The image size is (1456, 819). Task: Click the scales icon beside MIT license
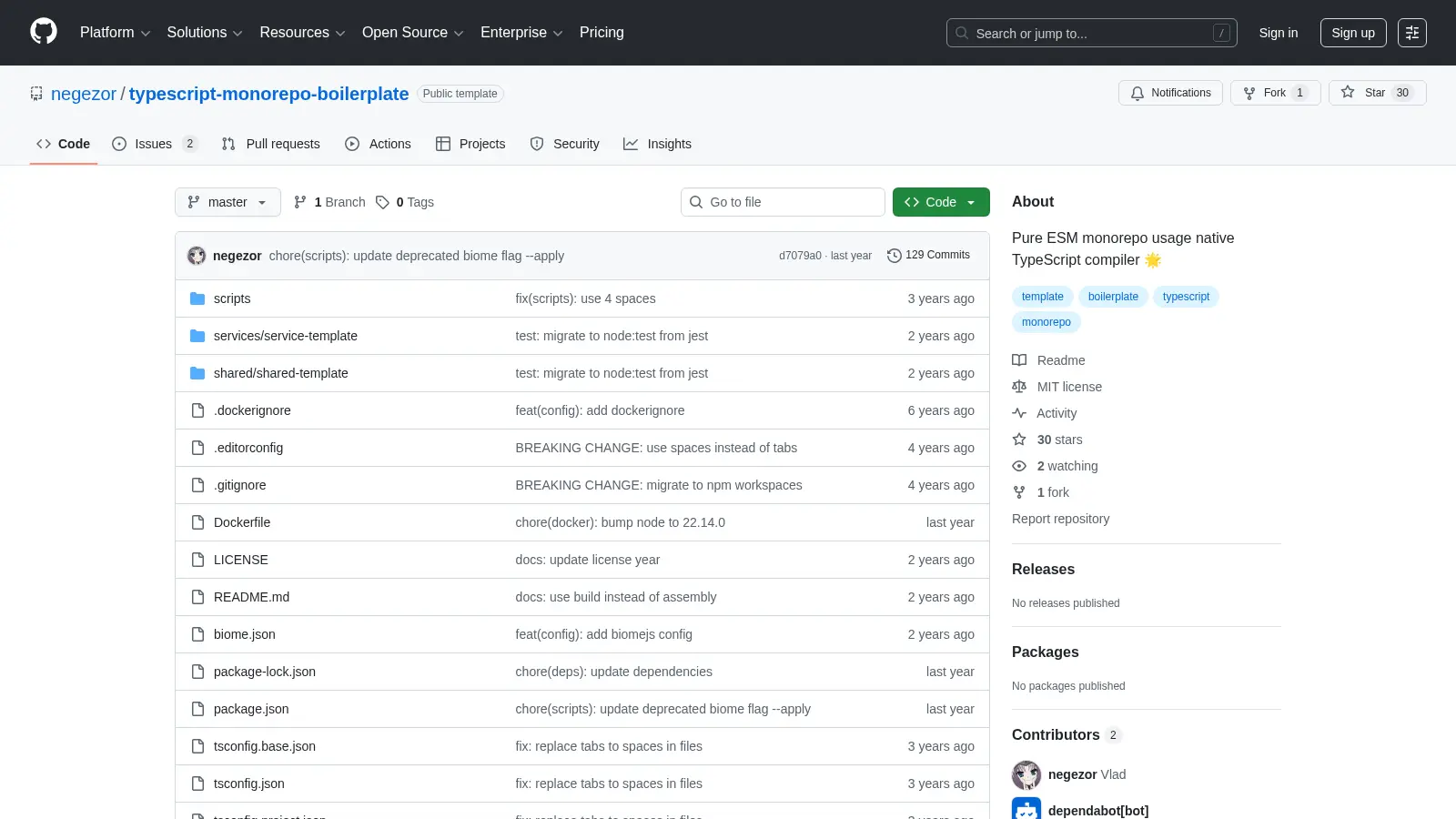(1019, 387)
